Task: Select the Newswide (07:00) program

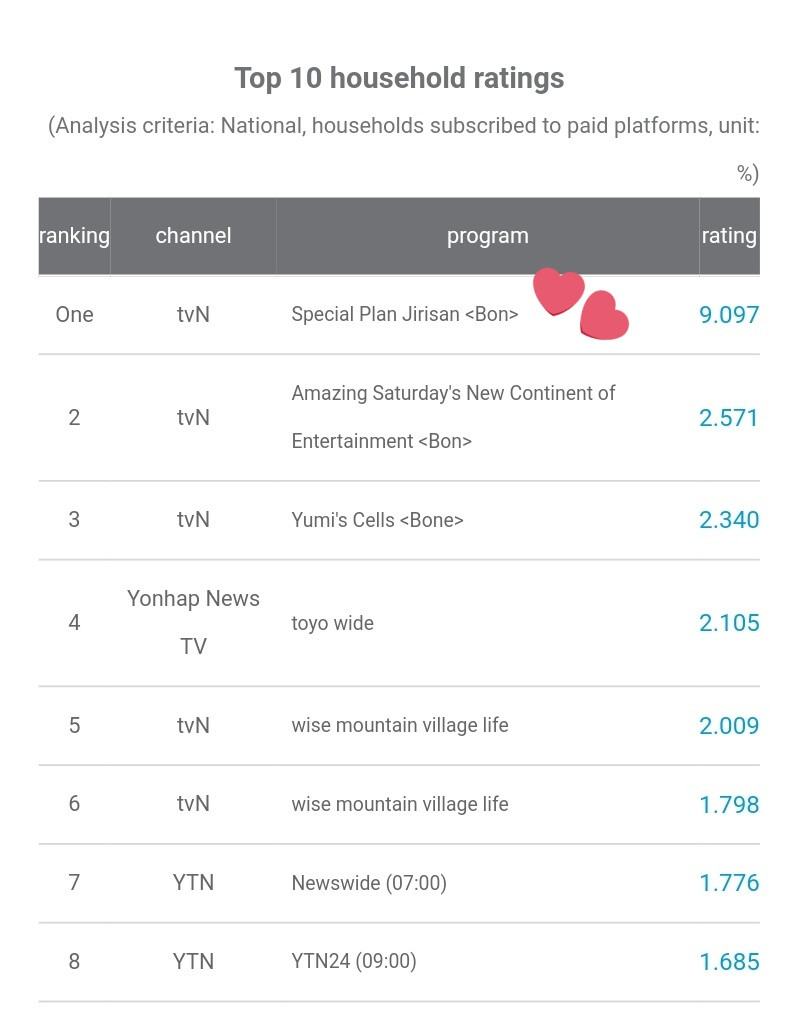Action: 369,882
